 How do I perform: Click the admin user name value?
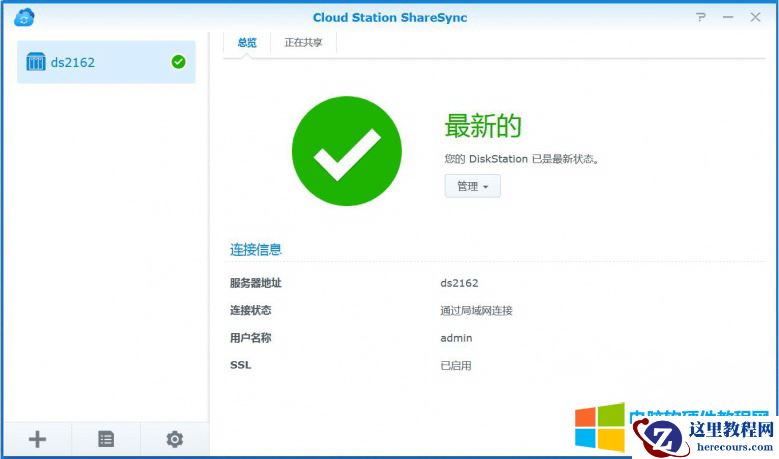pos(455,338)
